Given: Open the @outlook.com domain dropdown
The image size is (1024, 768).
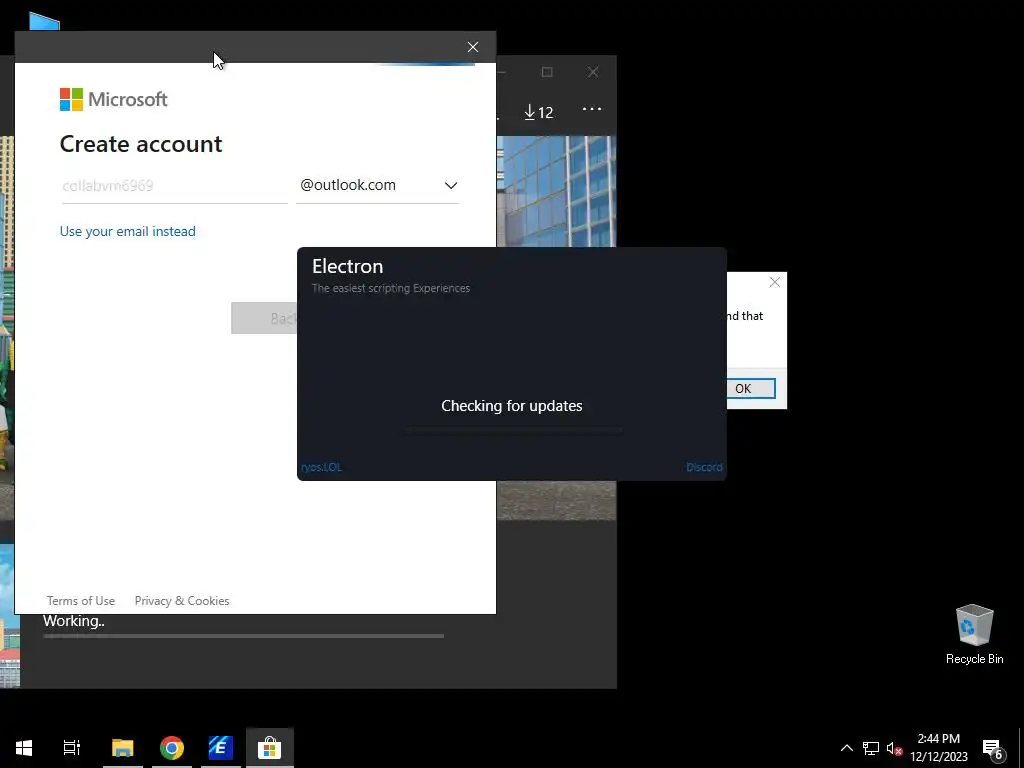Looking at the screenshot, I should pyautogui.click(x=377, y=185).
